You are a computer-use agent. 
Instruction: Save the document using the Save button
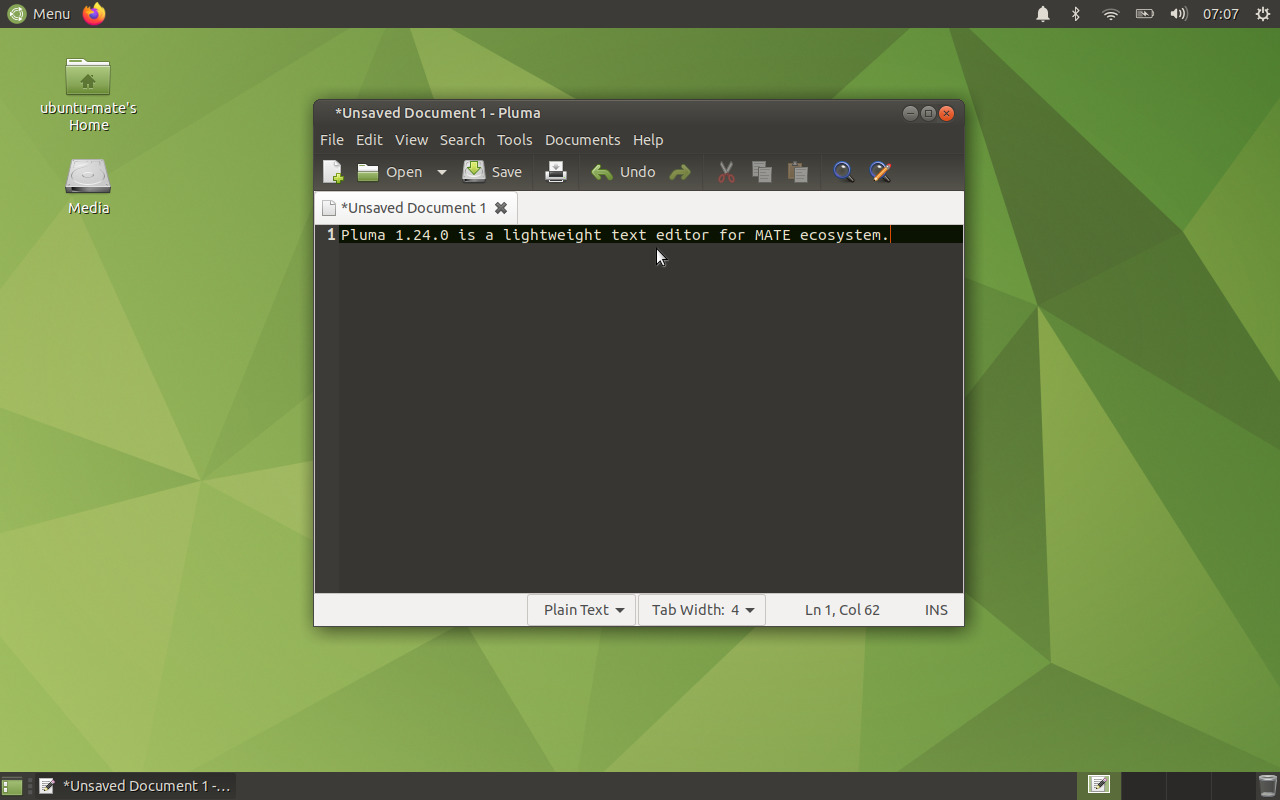click(x=492, y=172)
